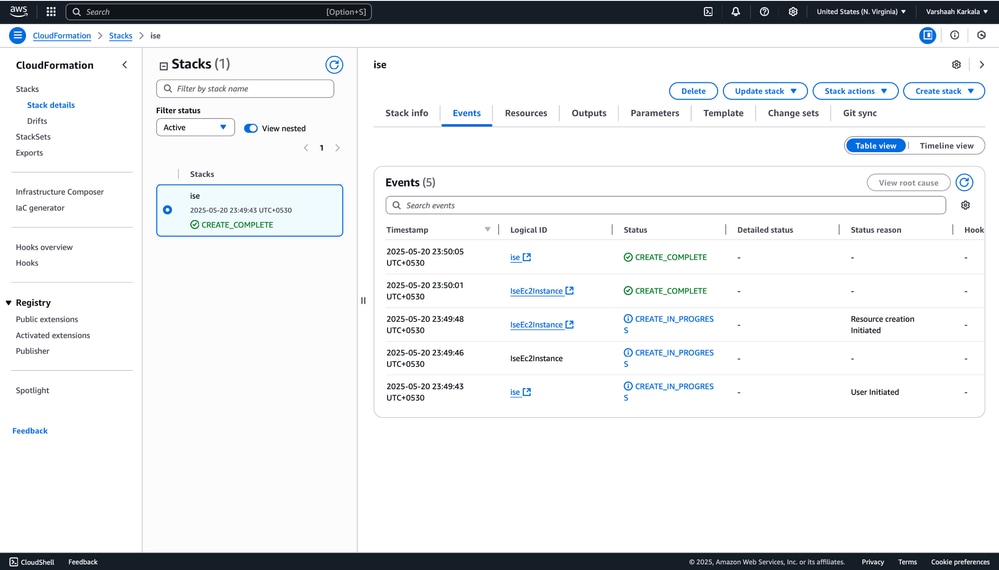Open the help question mark icon
999x570 pixels.
(764, 12)
